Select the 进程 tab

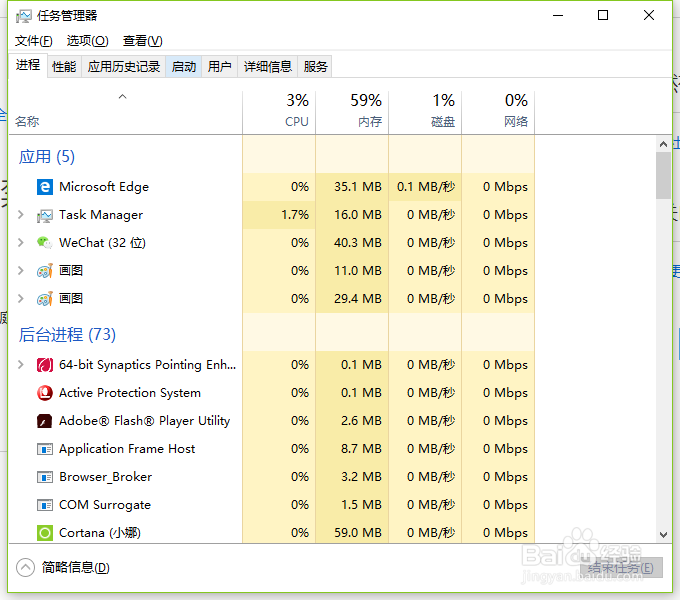coord(28,65)
